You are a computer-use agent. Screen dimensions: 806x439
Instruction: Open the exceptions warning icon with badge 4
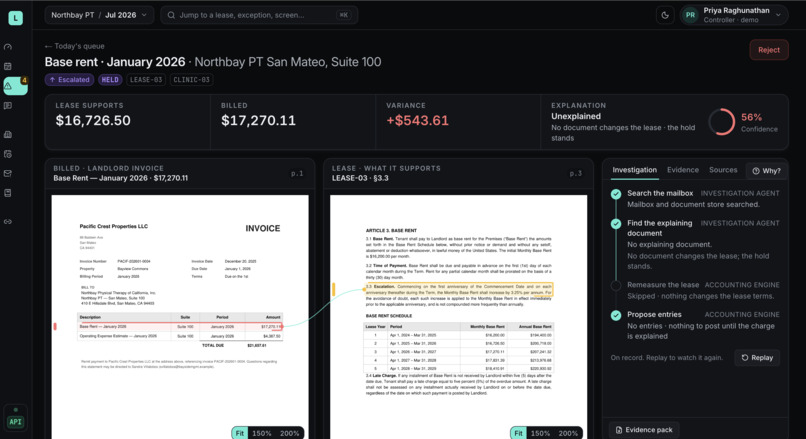coord(15,86)
